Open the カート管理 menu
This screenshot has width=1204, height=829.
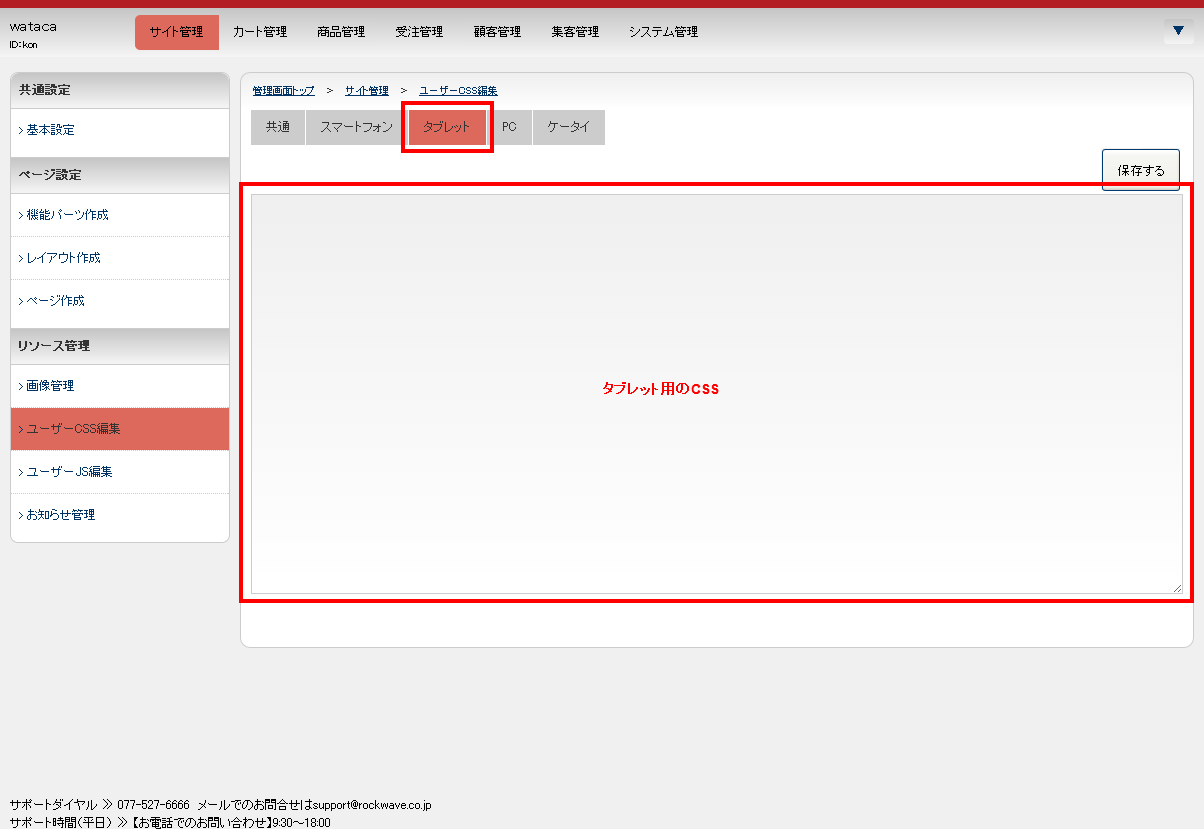click(x=260, y=32)
